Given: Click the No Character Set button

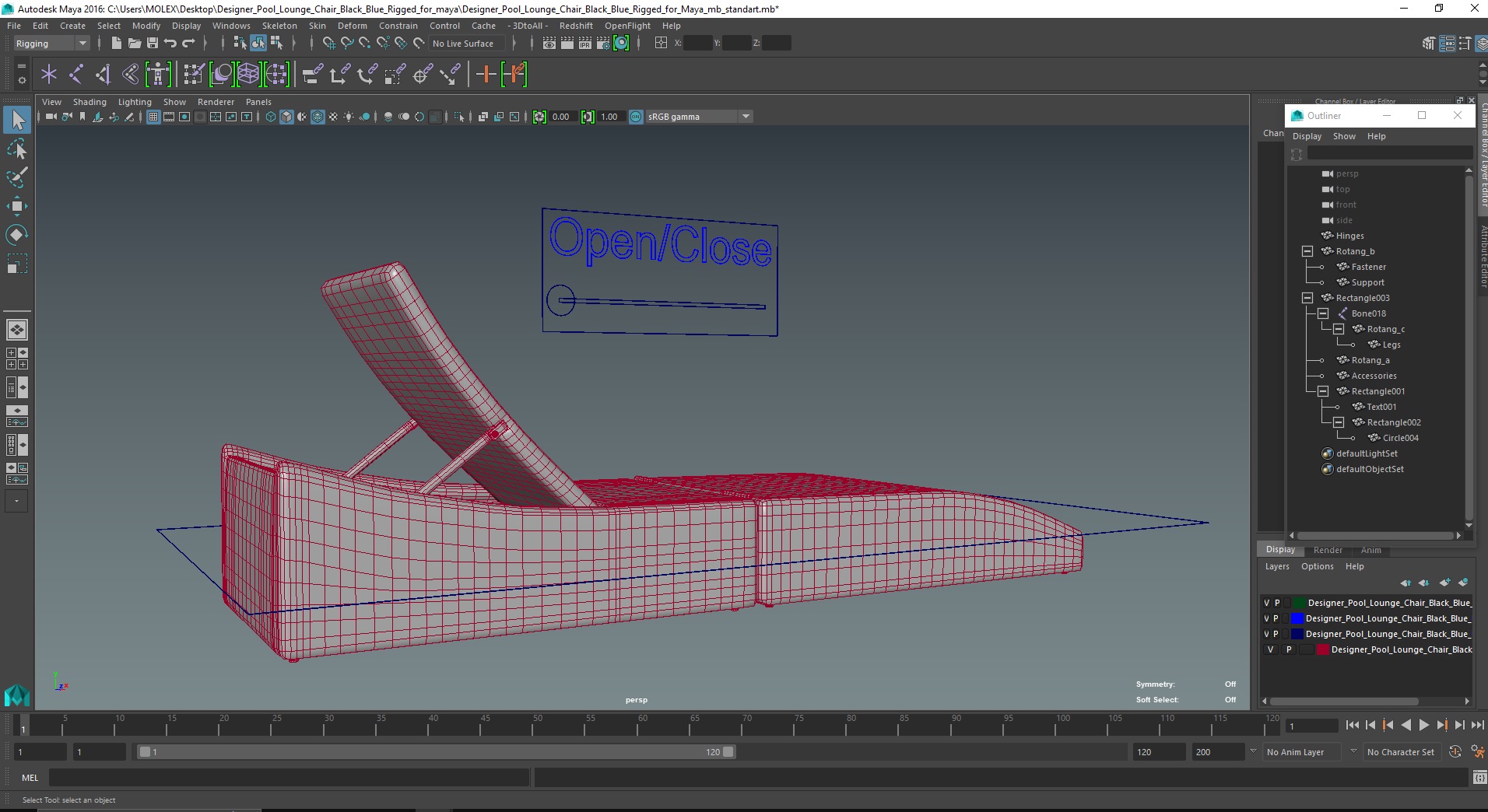Looking at the screenshot, I should click(1400, 752).
